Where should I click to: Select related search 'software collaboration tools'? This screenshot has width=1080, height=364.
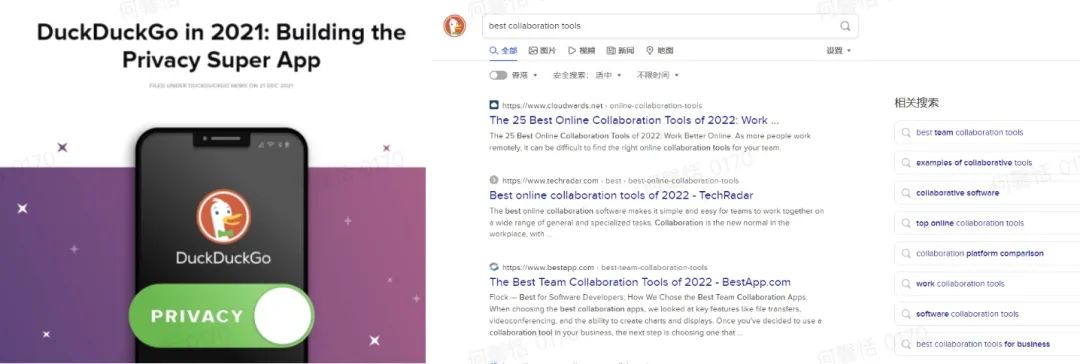click(x=987, y=314)
